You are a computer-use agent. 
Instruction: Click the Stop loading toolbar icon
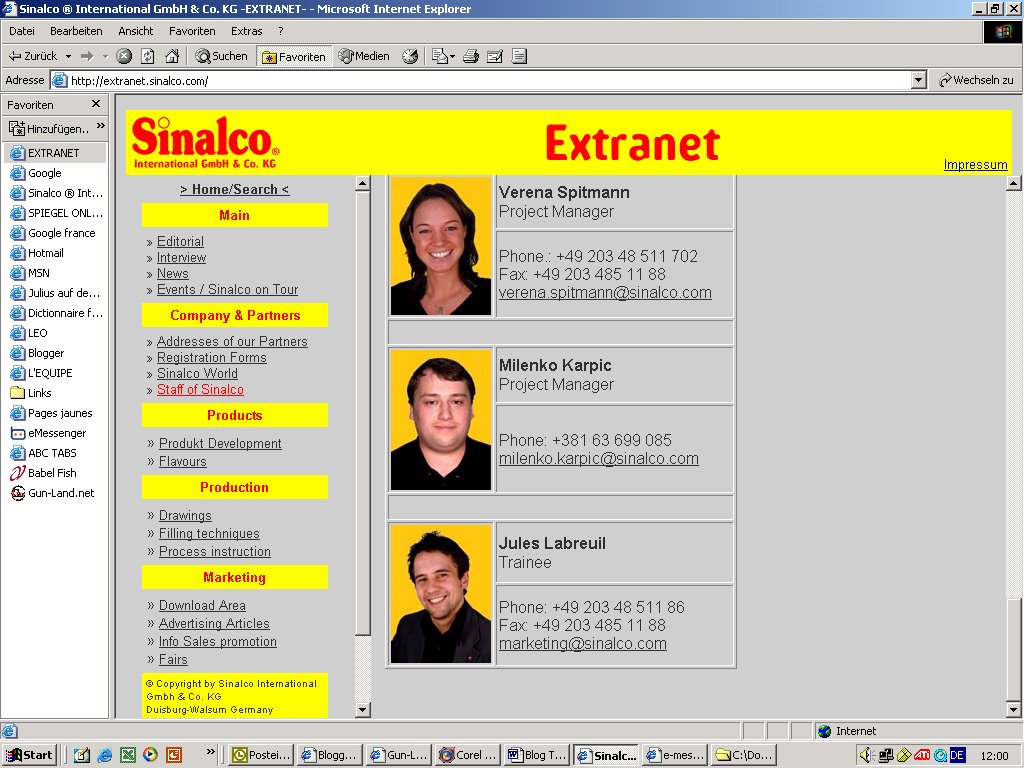pyautogui.click(x=124, y=56)
